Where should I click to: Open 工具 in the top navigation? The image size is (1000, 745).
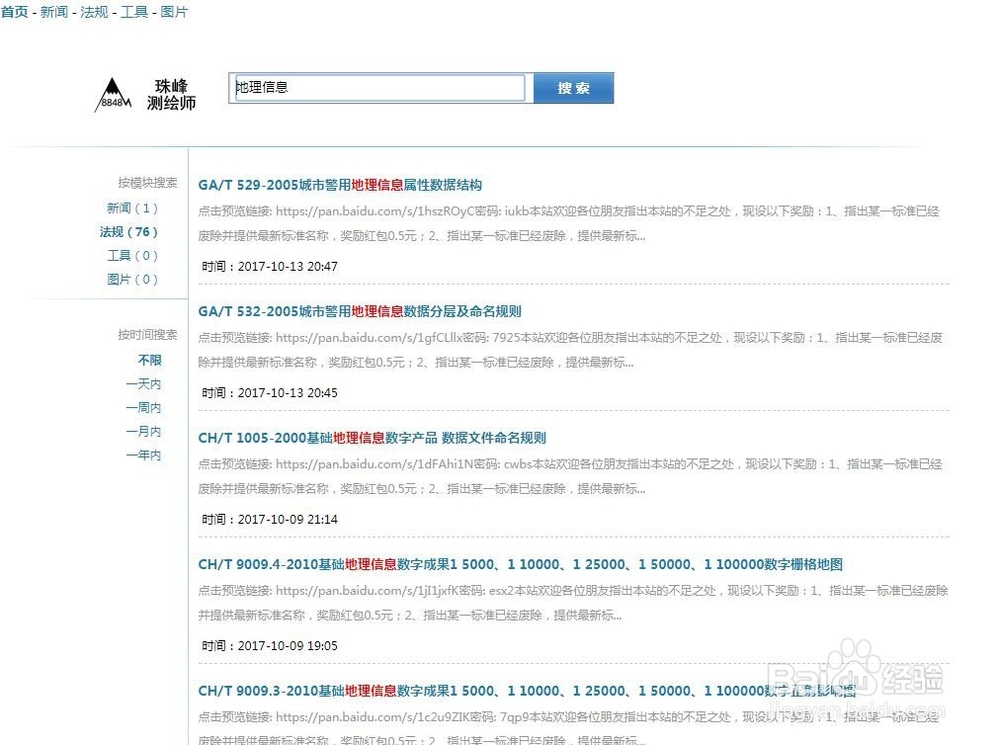(x=134, y=12)
